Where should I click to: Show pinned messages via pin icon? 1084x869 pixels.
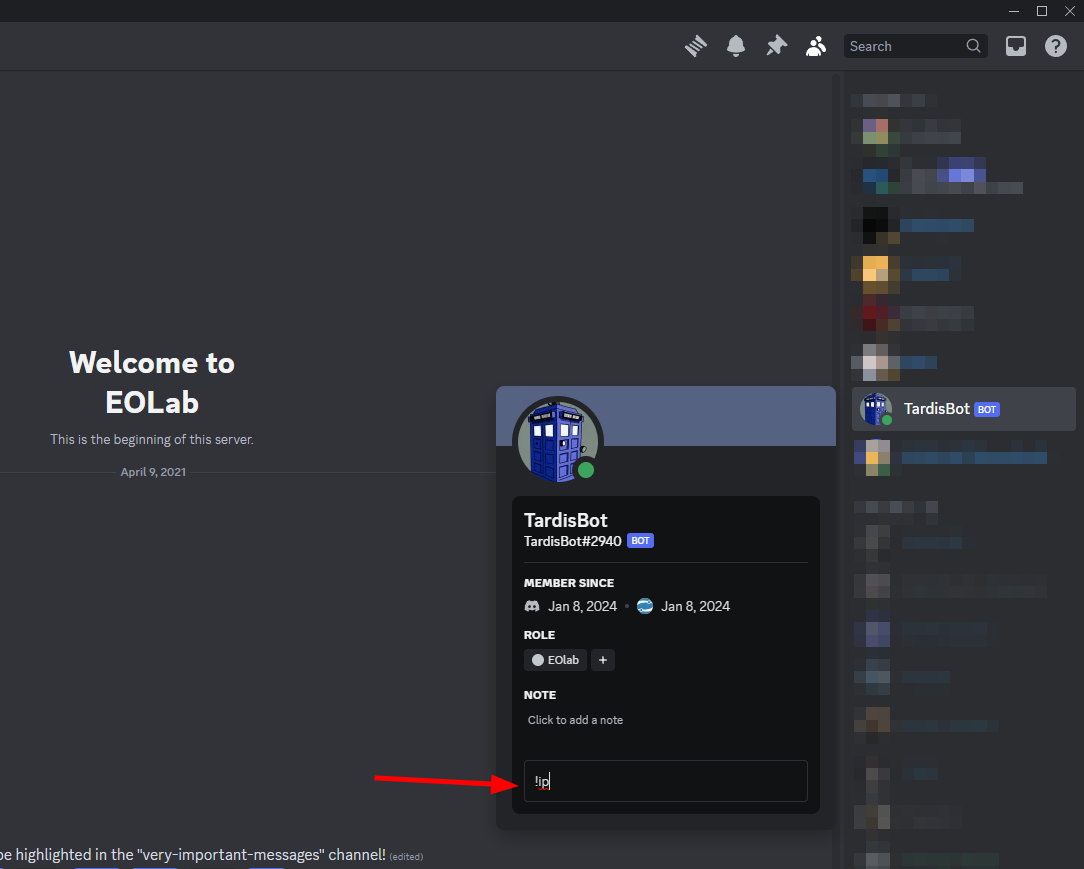[776, 46]
